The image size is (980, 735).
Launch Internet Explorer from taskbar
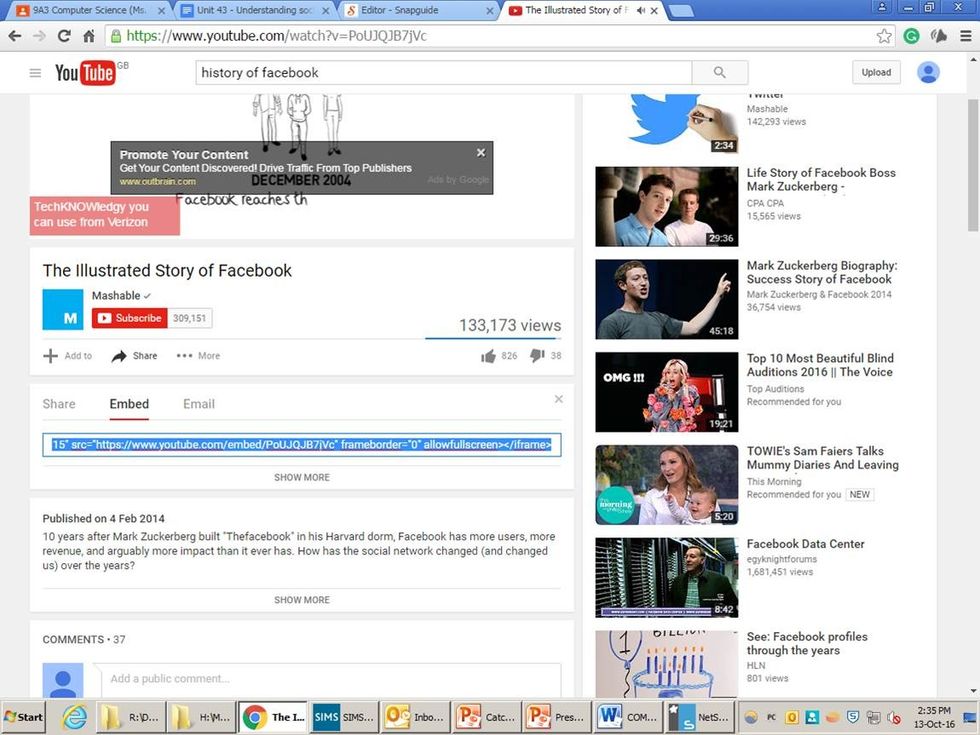coord(75,717)
